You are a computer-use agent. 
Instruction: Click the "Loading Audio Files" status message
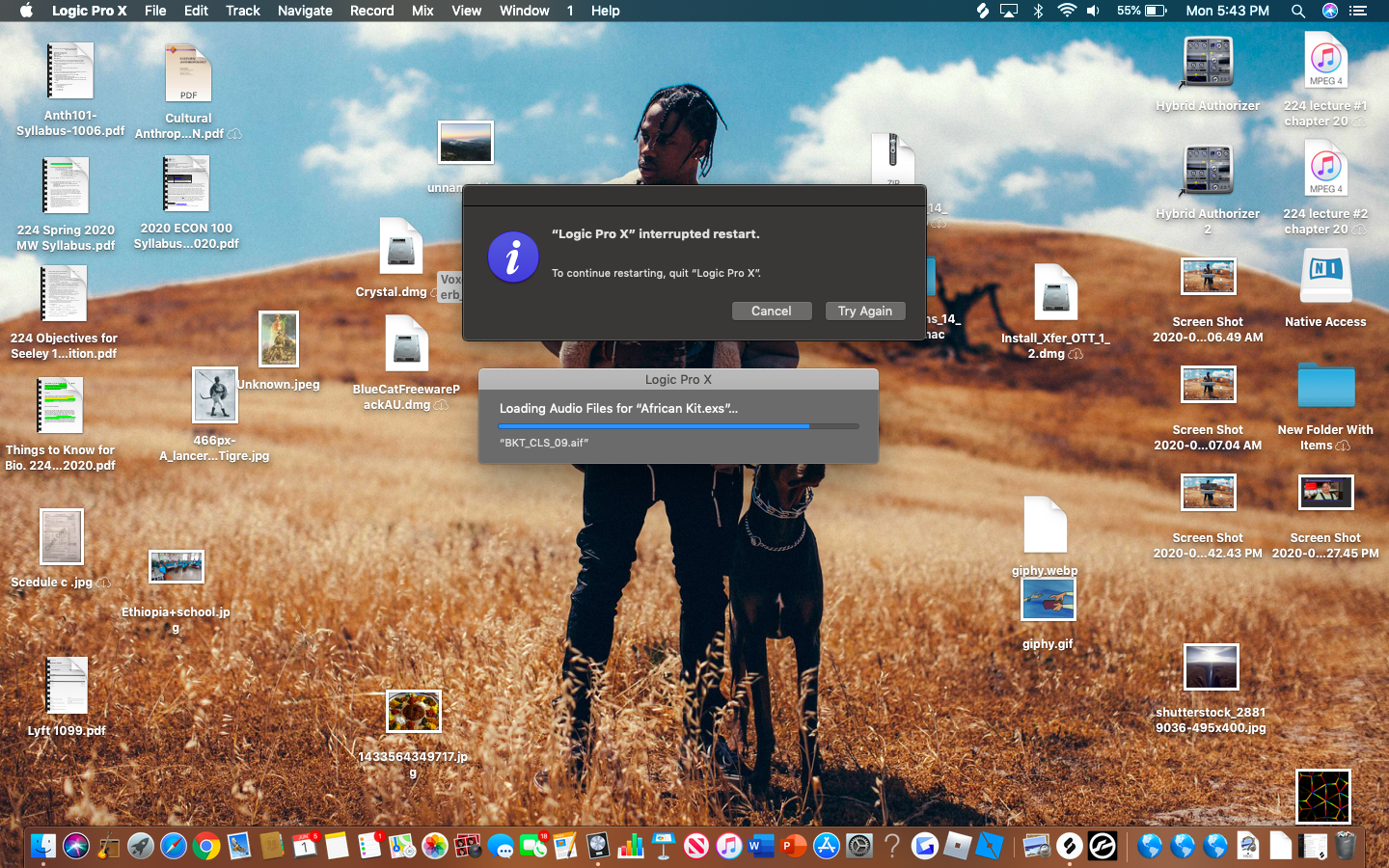click(618, 408)
